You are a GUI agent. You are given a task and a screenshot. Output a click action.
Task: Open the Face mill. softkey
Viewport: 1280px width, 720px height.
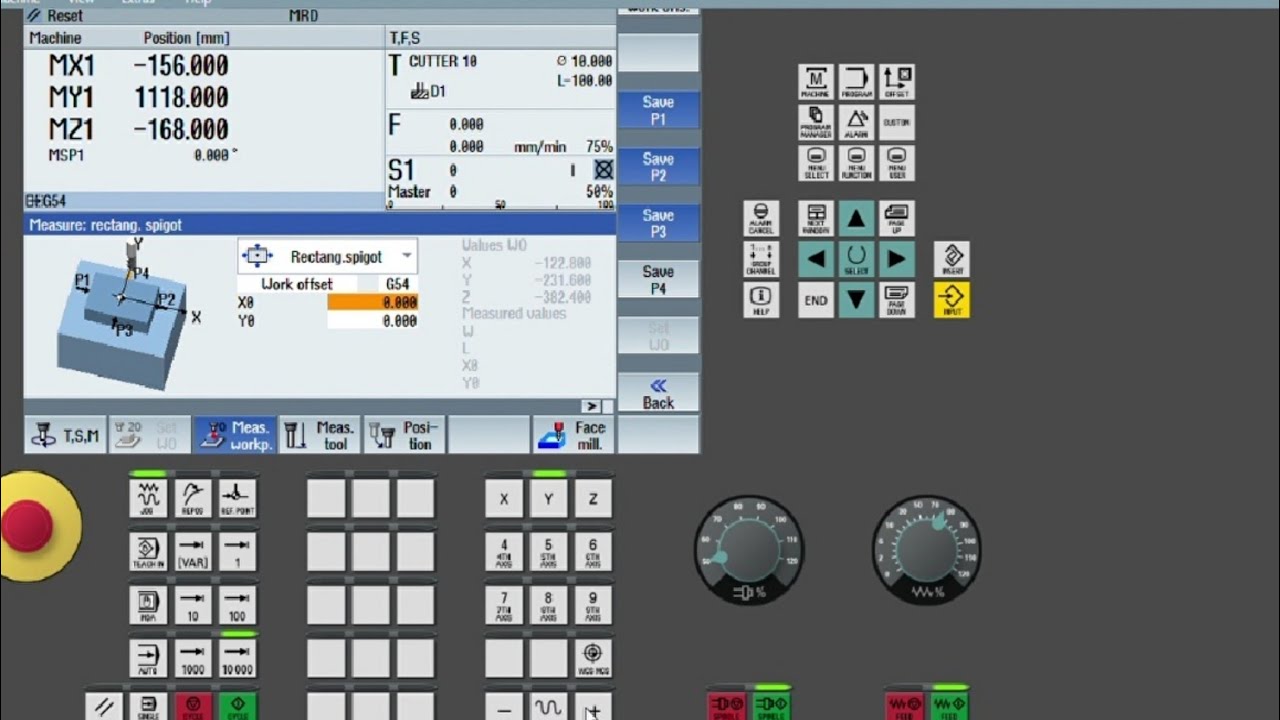point(574,435)
